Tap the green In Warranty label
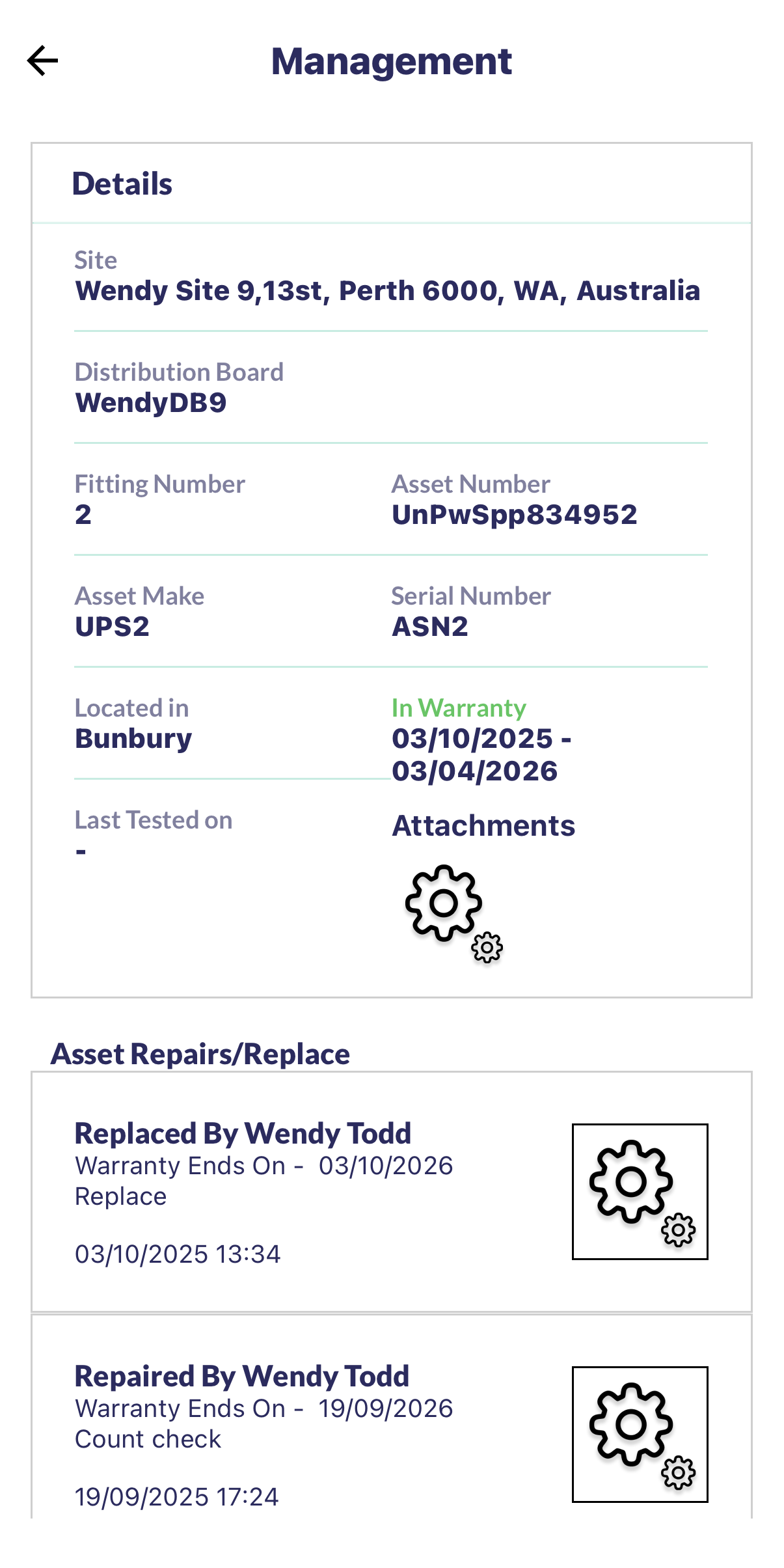This screenshot has width=784, height=1568. pyautogui.click(x=459, y=708)
